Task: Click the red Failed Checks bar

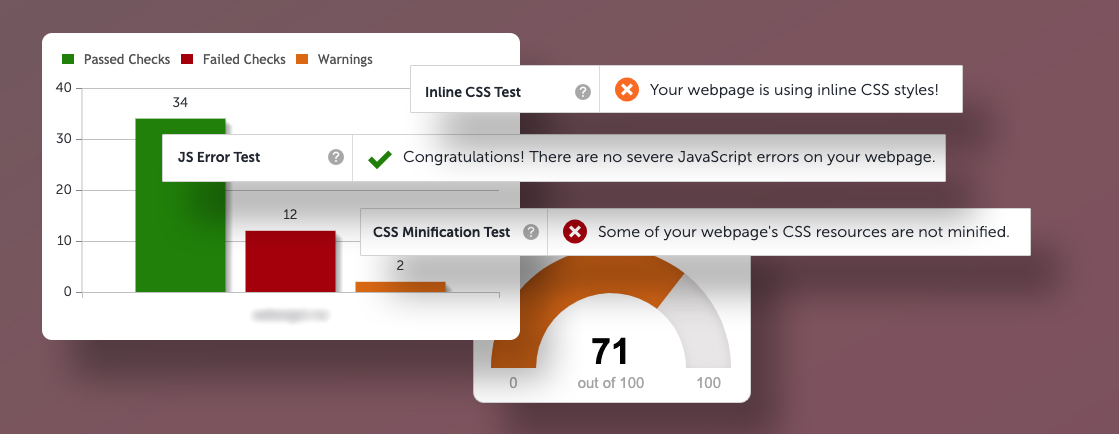Action: (x=290, y=261)
